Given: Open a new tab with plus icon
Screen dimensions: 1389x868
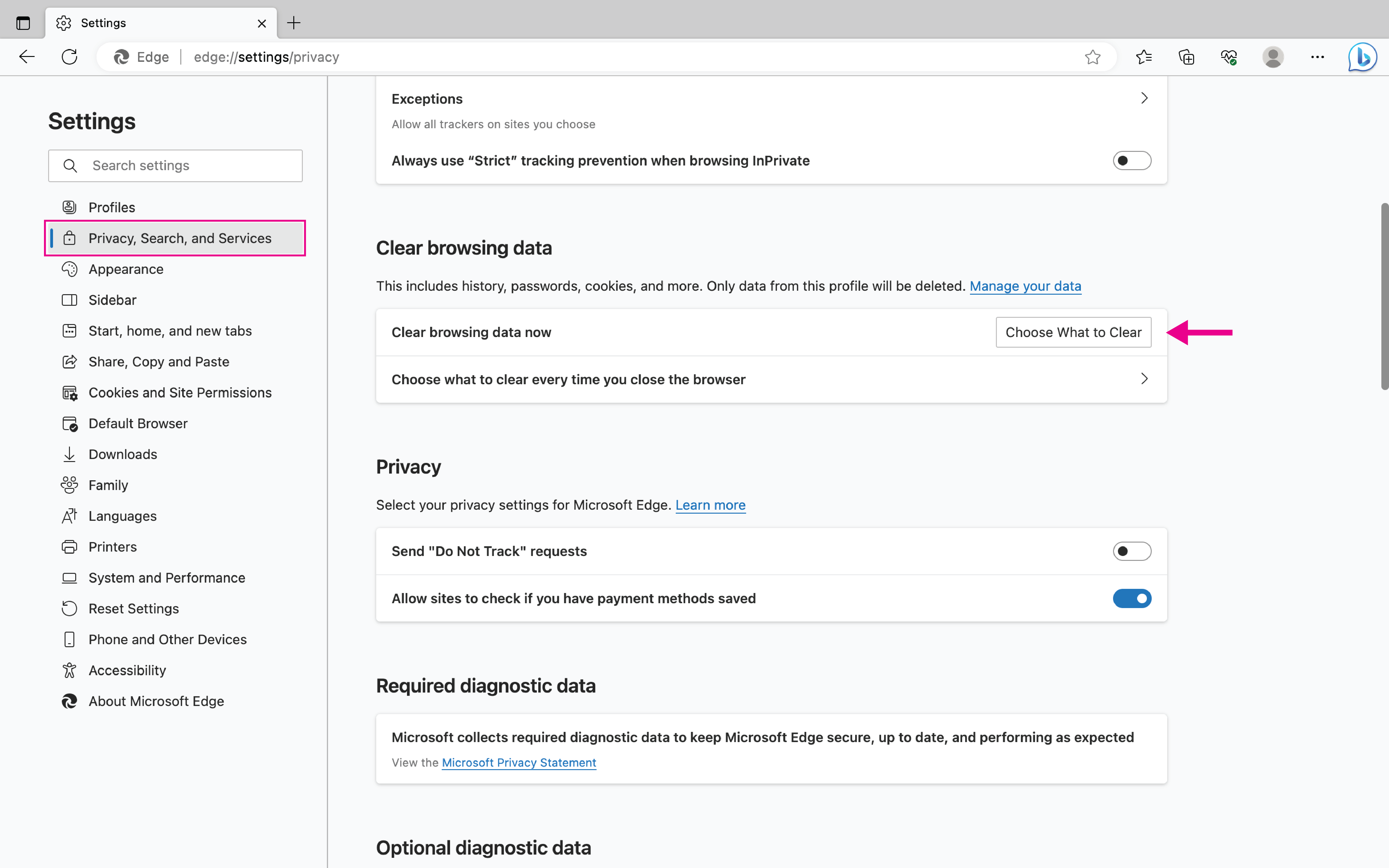Looking at the screenshot, I should pos(294,23).
